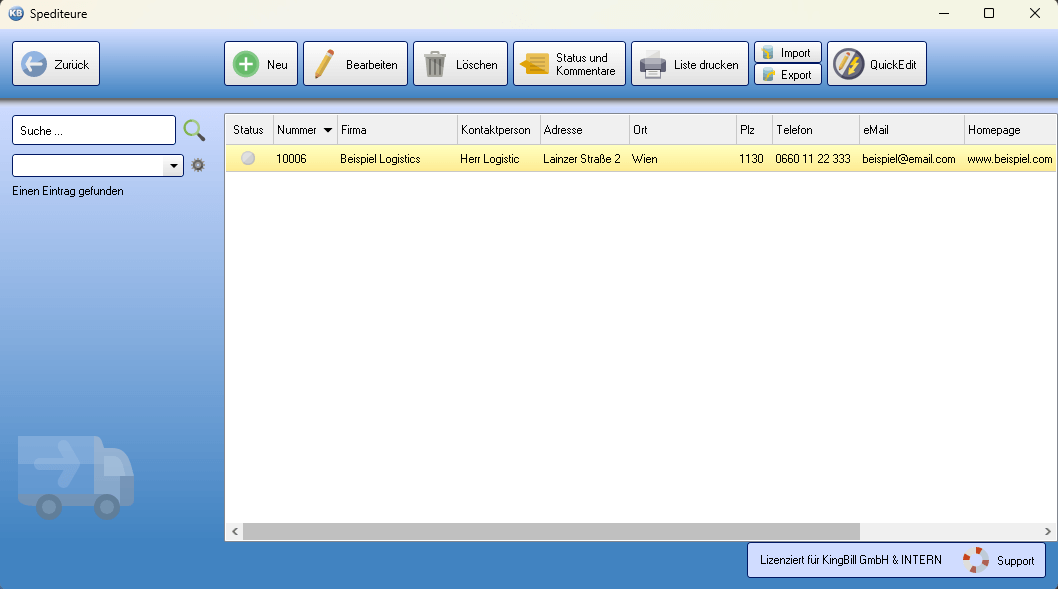Image resolution: width=1058 pixels, height=589 pixels.
Task: Click the Firma column header
Action: [x=396, y=130]
